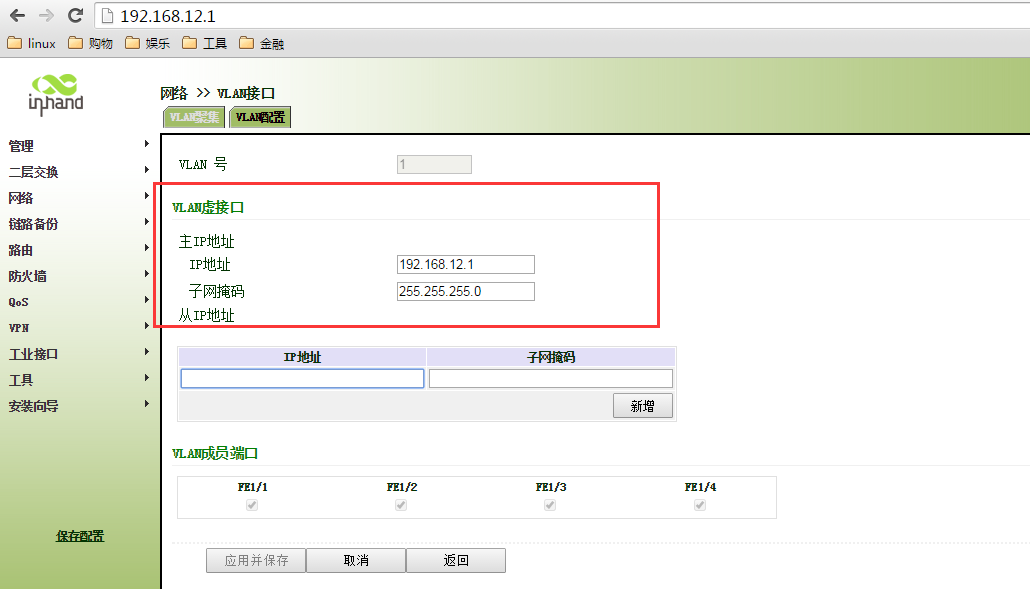This screenshot has width=1030, height=589.
Task: Click the 保存配置 link
Action: 80,536
